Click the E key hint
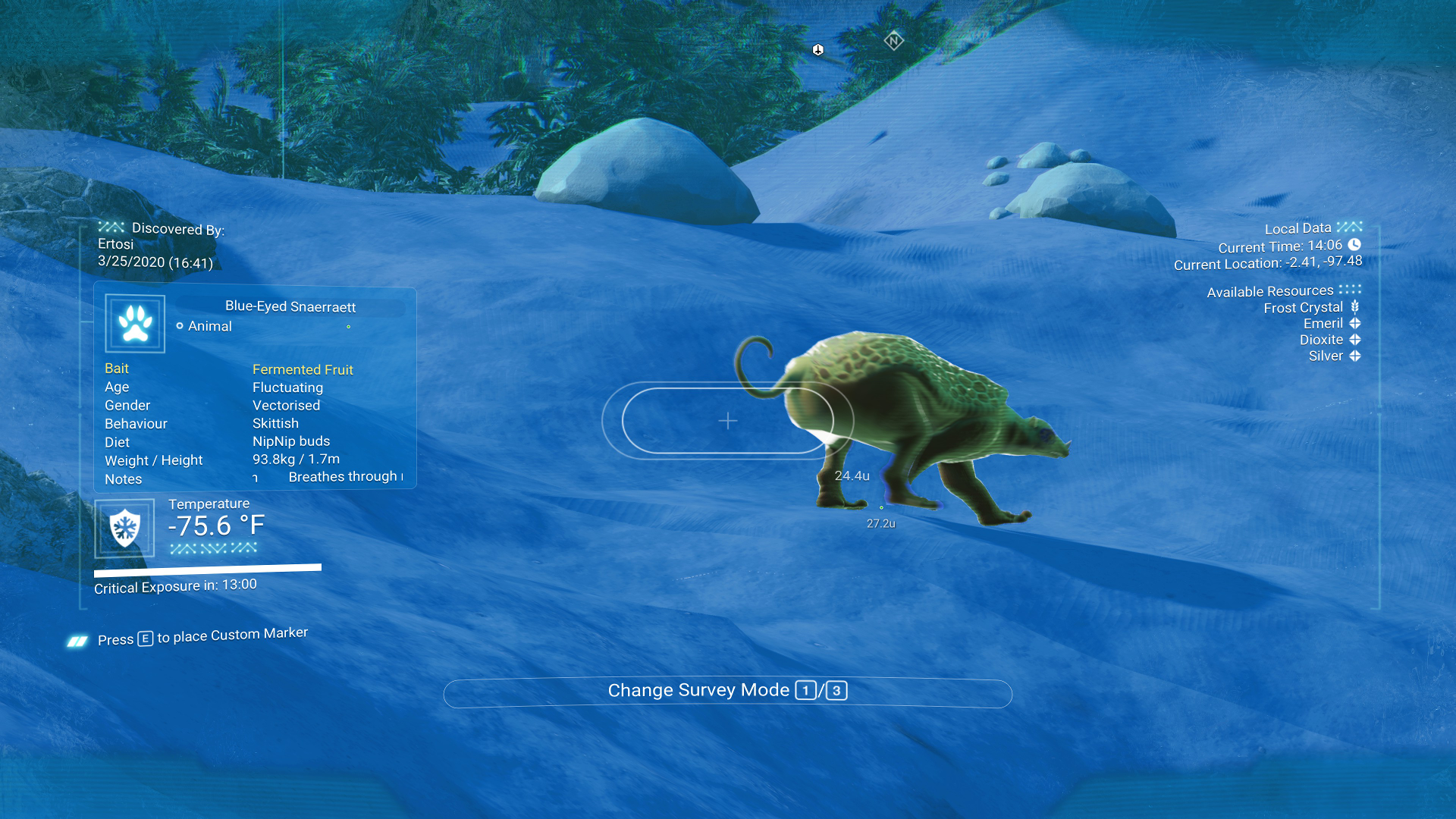This screenshot has width=1456, height=819. click(146, 639)
